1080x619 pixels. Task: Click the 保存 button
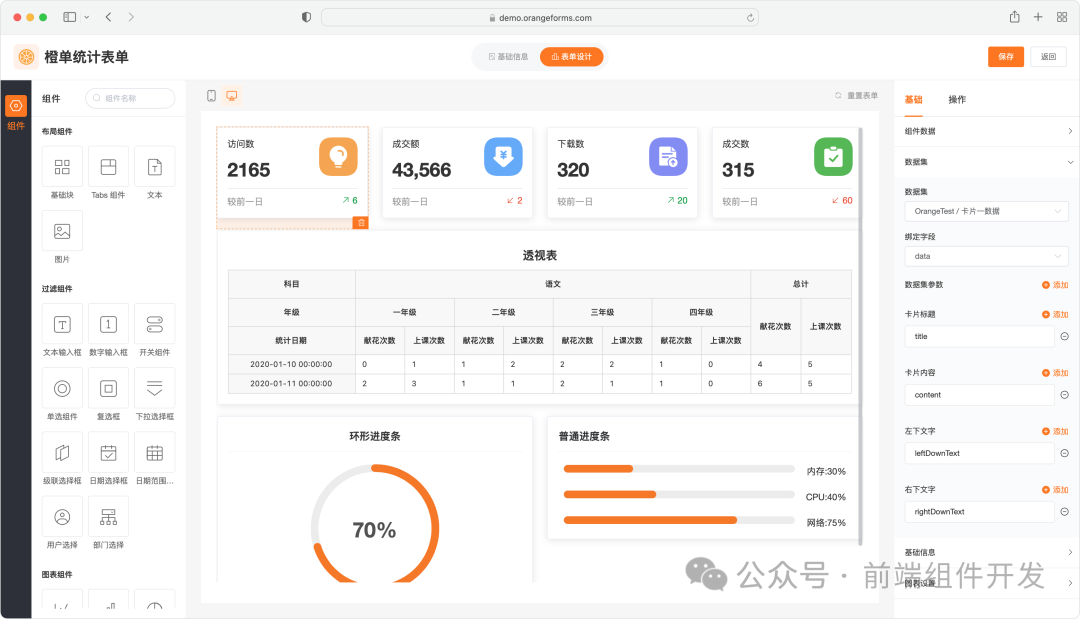click(1005, 57)
